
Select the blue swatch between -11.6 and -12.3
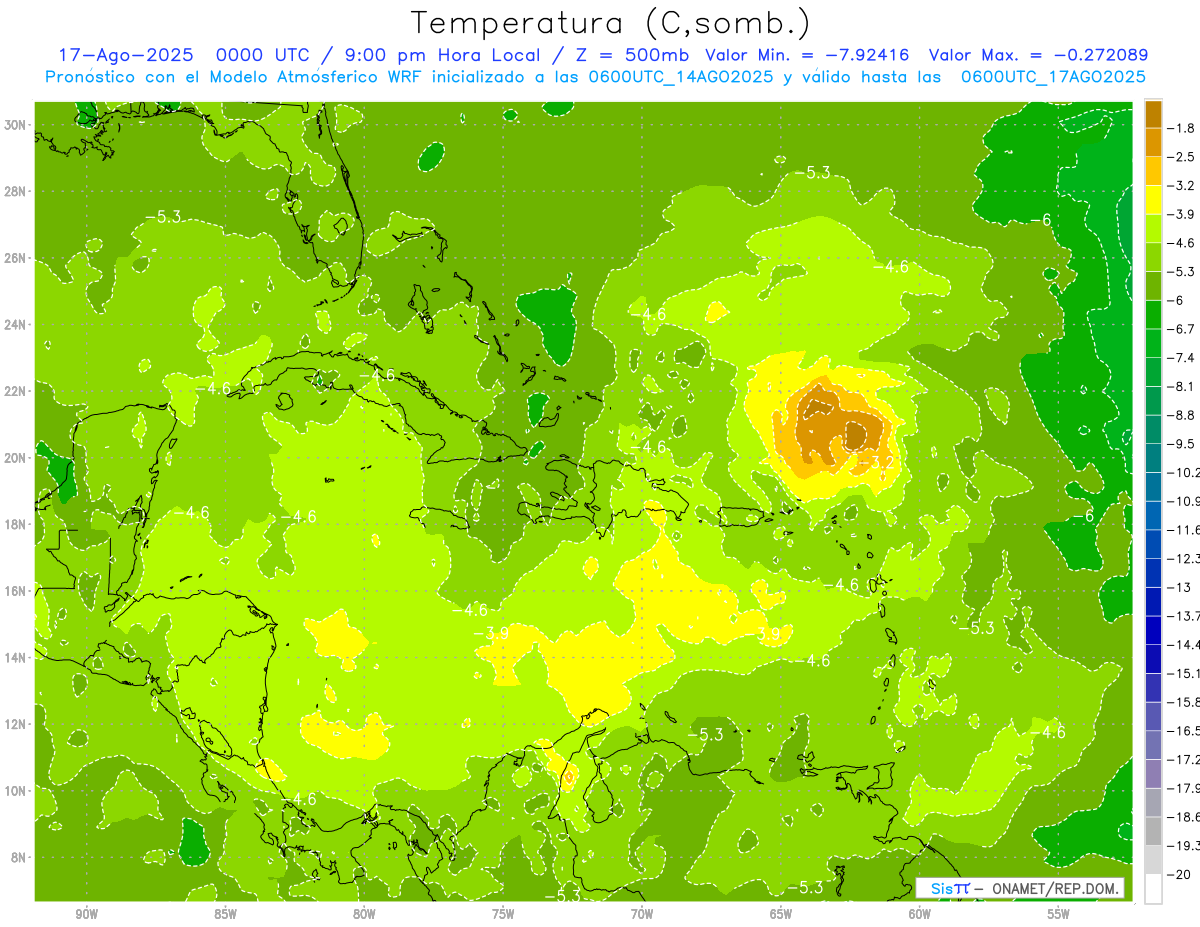click(1153, 544)
